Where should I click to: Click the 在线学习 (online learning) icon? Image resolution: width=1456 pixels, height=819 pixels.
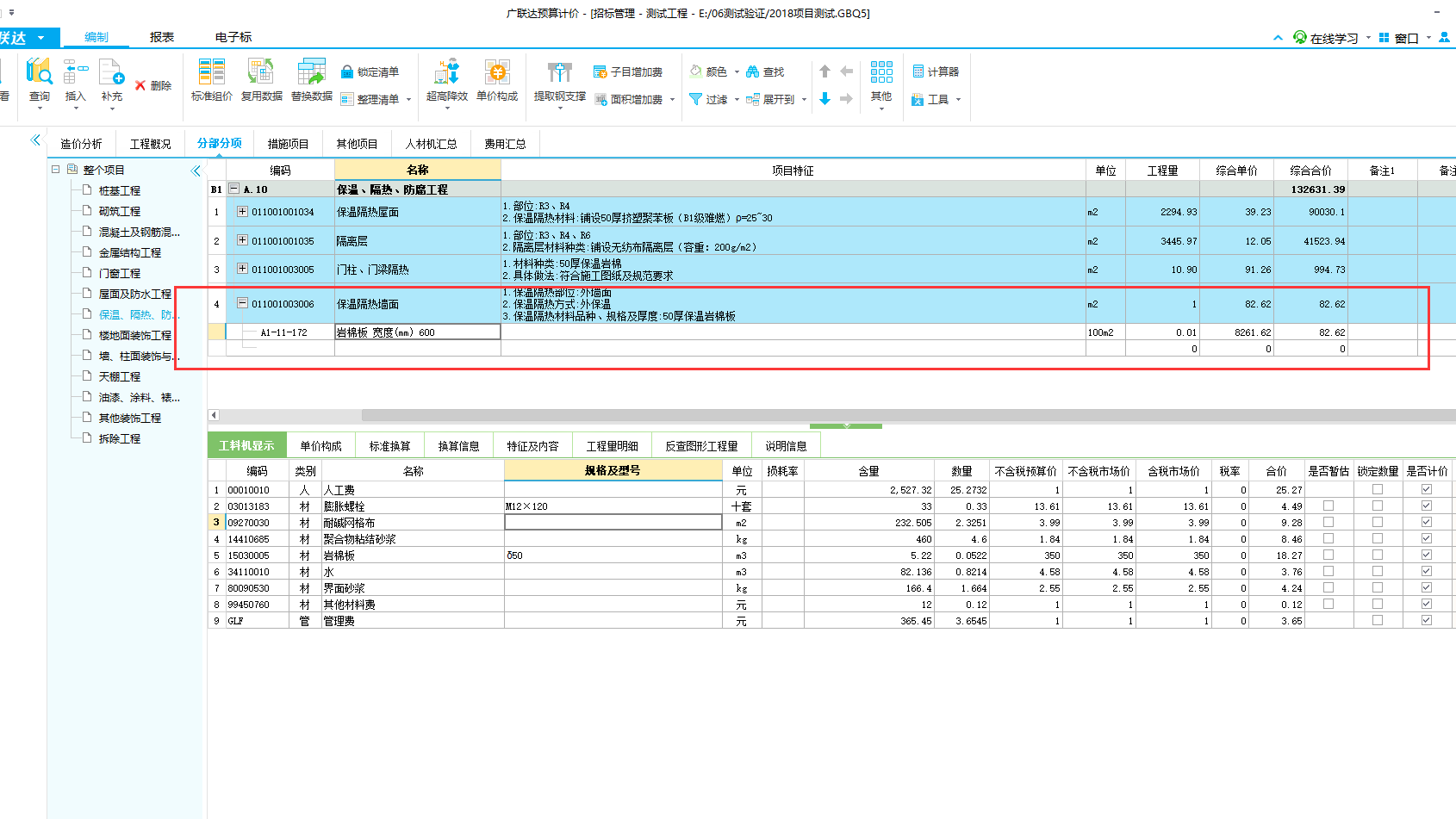(x=1300, y=38)
